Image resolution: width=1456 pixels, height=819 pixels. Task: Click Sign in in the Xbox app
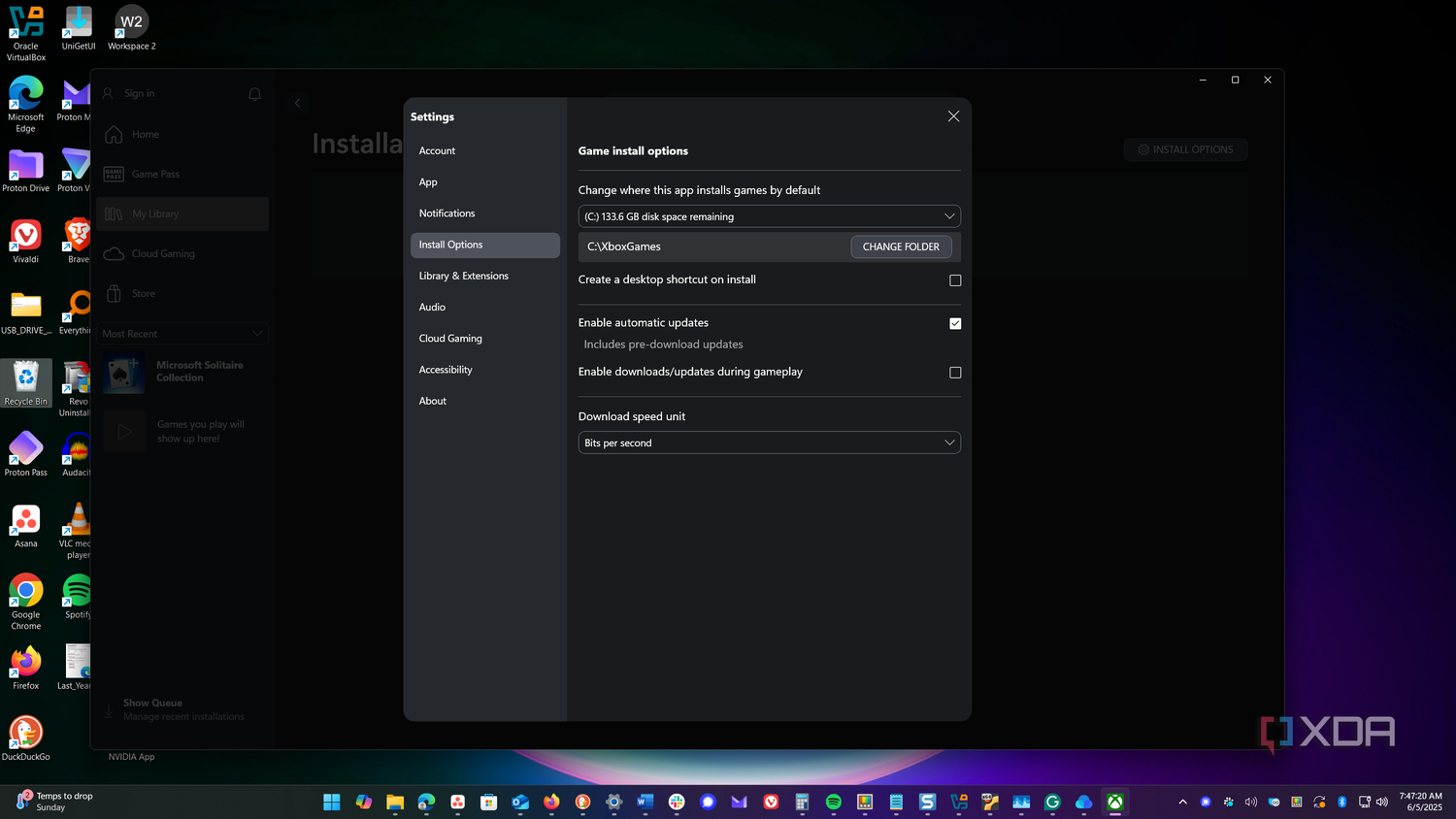click(139, 93)
